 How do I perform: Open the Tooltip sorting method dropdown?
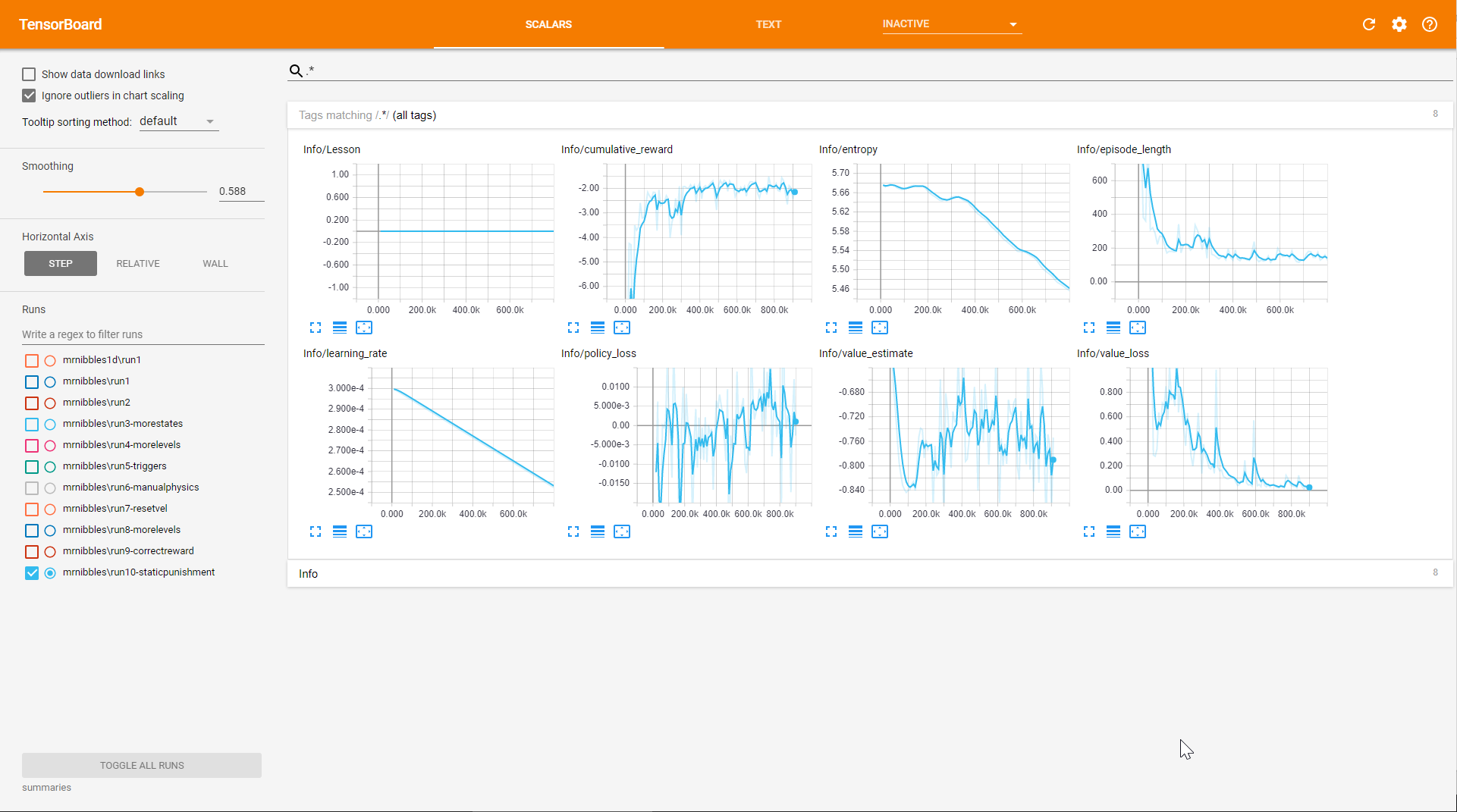pyautogui.click(x=178, y=121)
